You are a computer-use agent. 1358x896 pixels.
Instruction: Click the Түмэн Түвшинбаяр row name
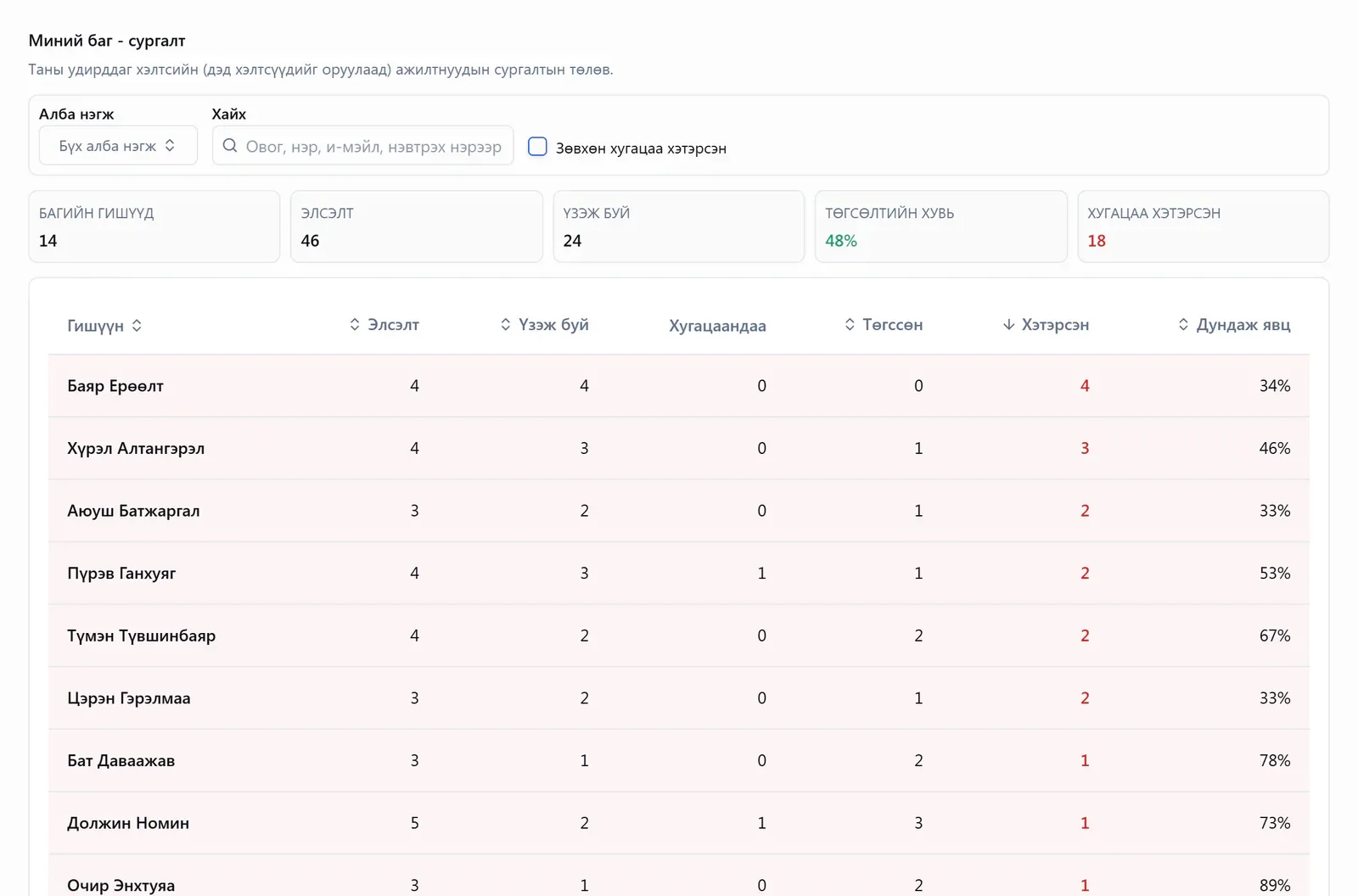click(142, 636)
